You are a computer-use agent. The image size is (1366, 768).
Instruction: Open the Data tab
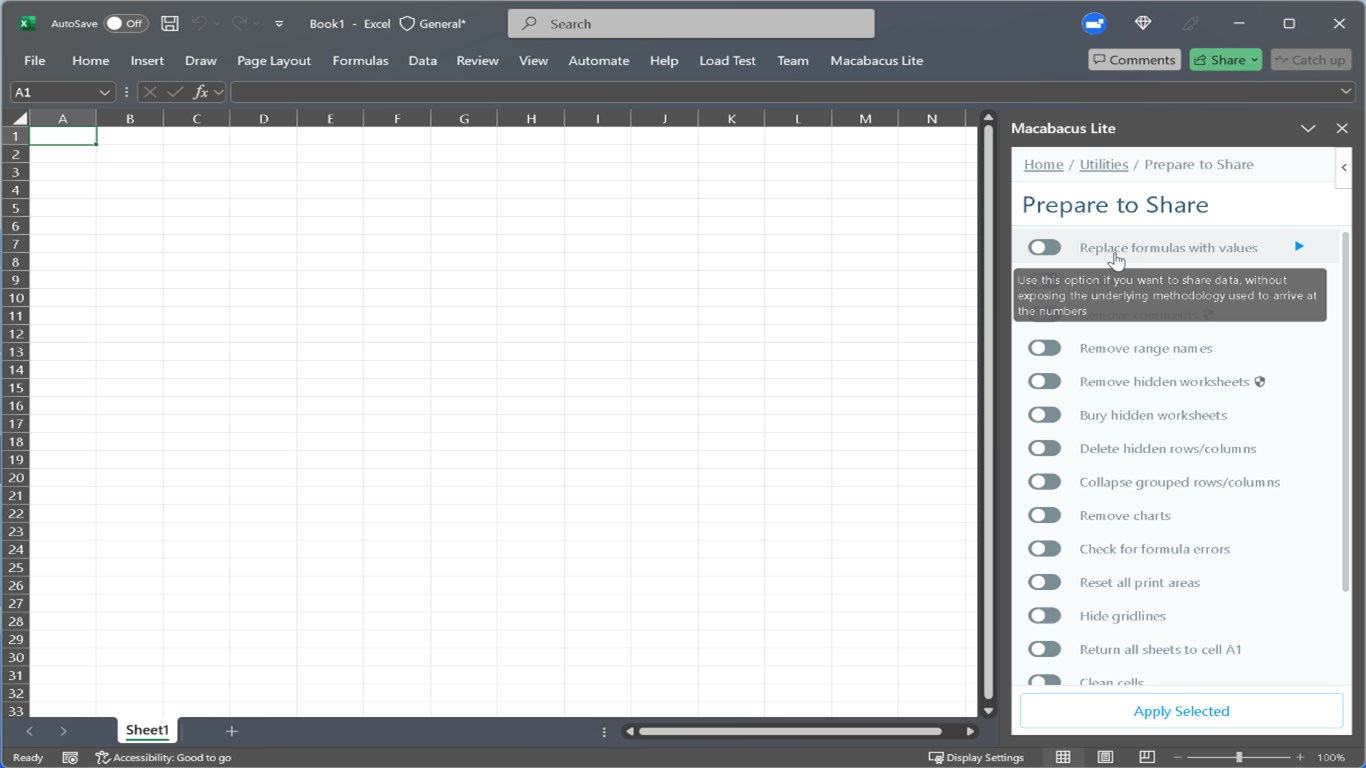(422, 60)
